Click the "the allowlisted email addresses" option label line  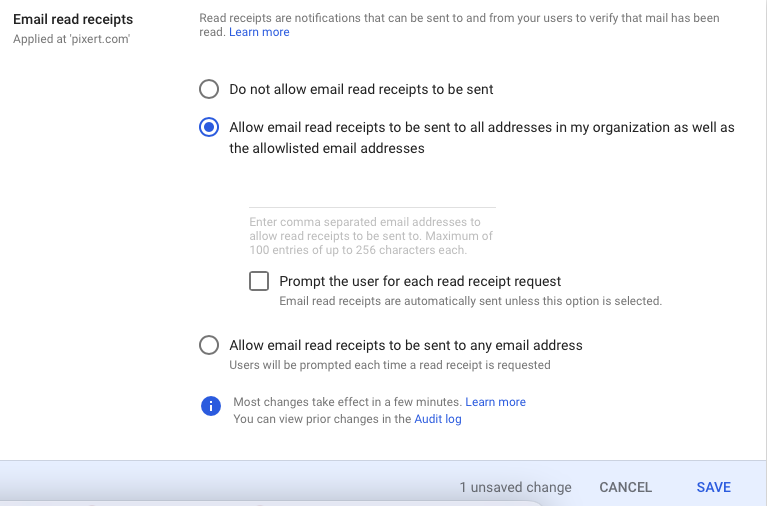tap(327, 148)
